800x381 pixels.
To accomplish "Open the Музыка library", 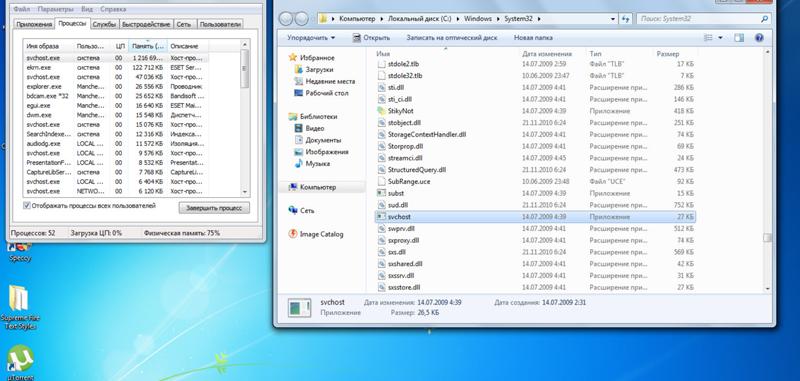I will click(312, 164).
